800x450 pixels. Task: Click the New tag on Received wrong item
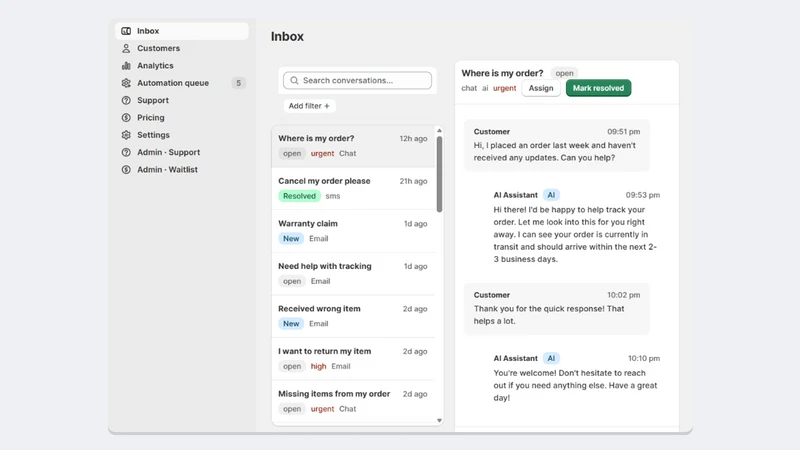(x=291, y=324)
